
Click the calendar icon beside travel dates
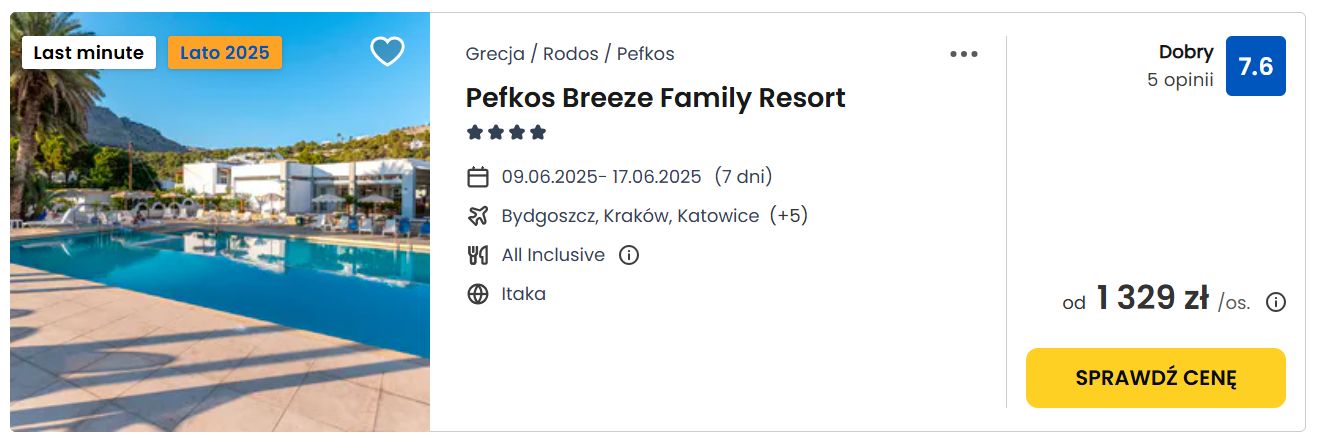tap(478, 177)
